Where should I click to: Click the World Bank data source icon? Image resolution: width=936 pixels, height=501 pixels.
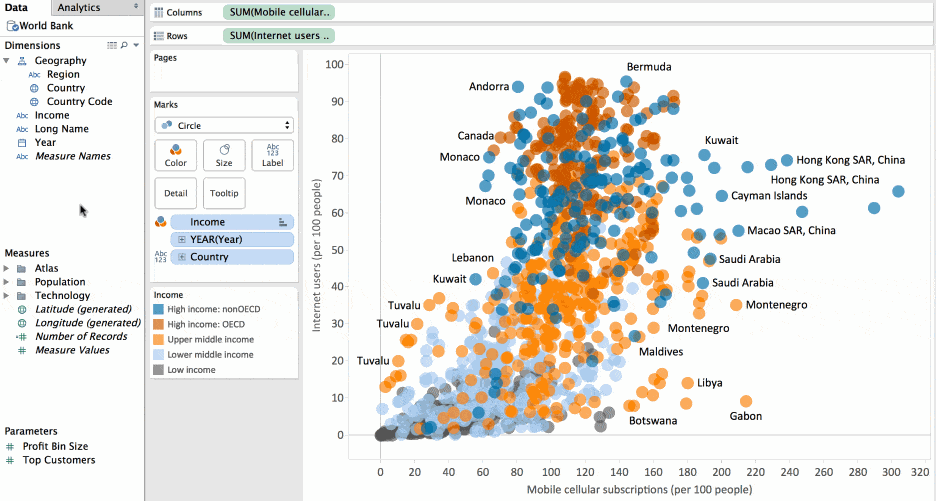11,25
